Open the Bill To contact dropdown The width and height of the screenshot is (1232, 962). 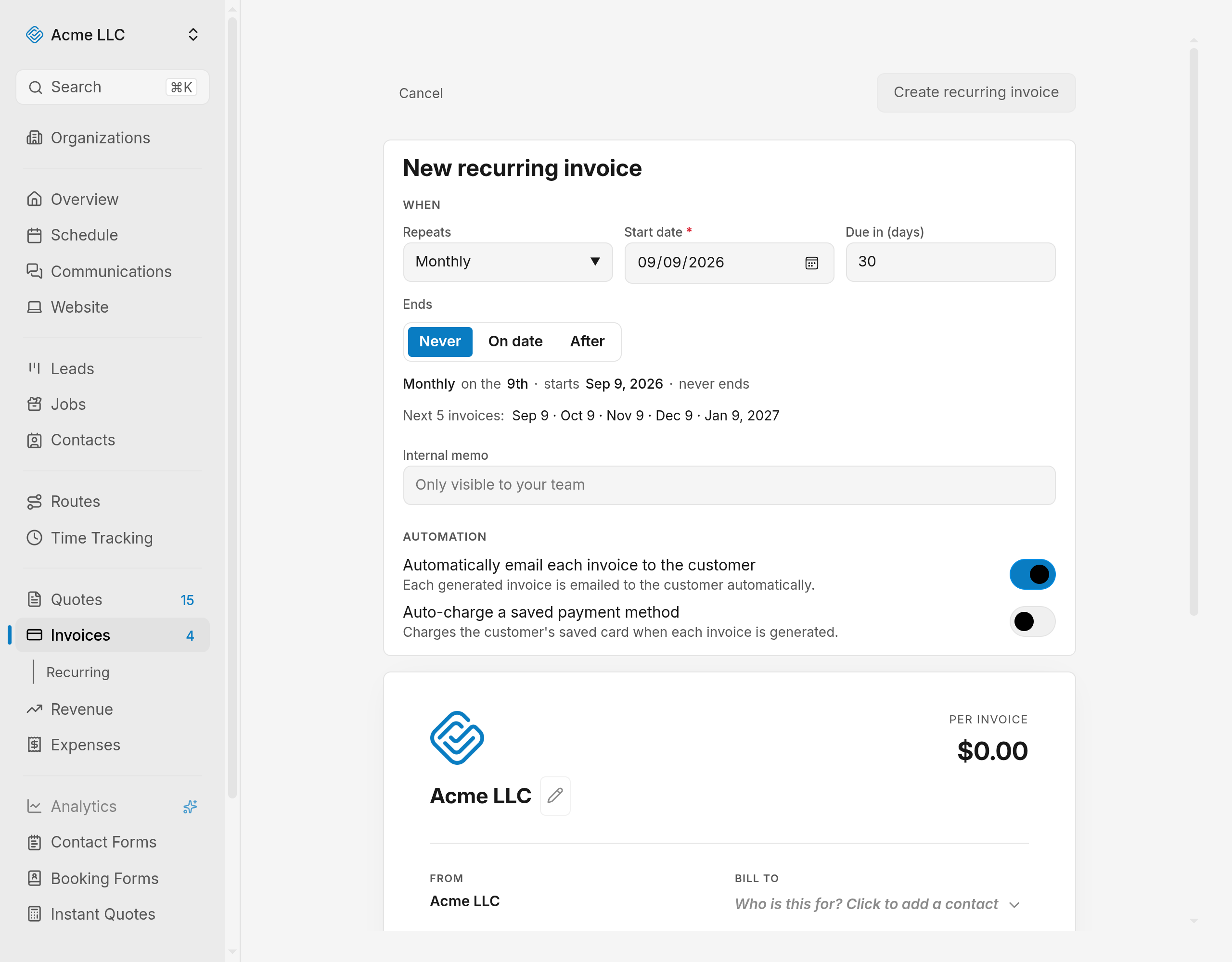click(x=877, y=904)
